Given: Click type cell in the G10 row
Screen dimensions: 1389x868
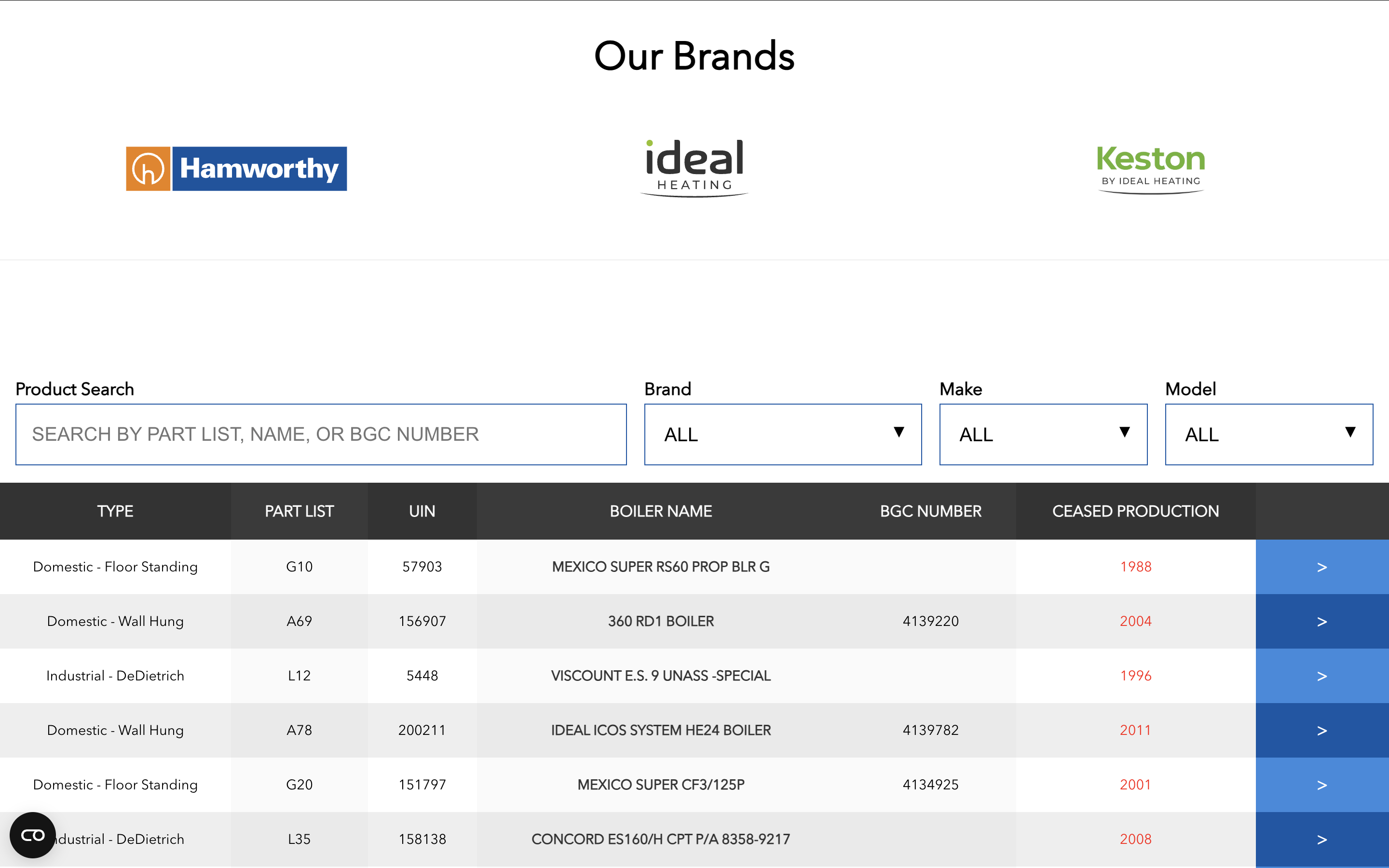Looking at the screenshot, I should coord(115,567).
